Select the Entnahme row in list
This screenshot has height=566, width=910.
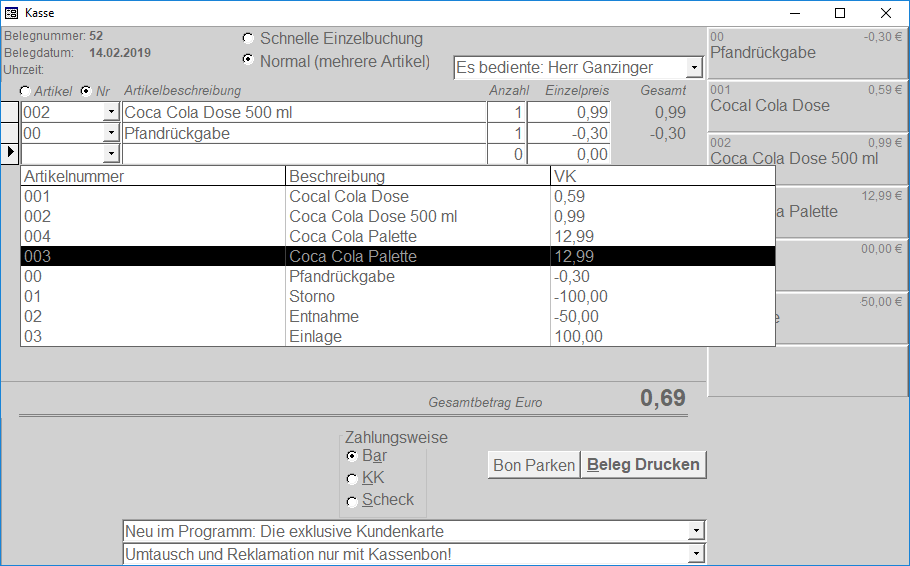point(398,316)
